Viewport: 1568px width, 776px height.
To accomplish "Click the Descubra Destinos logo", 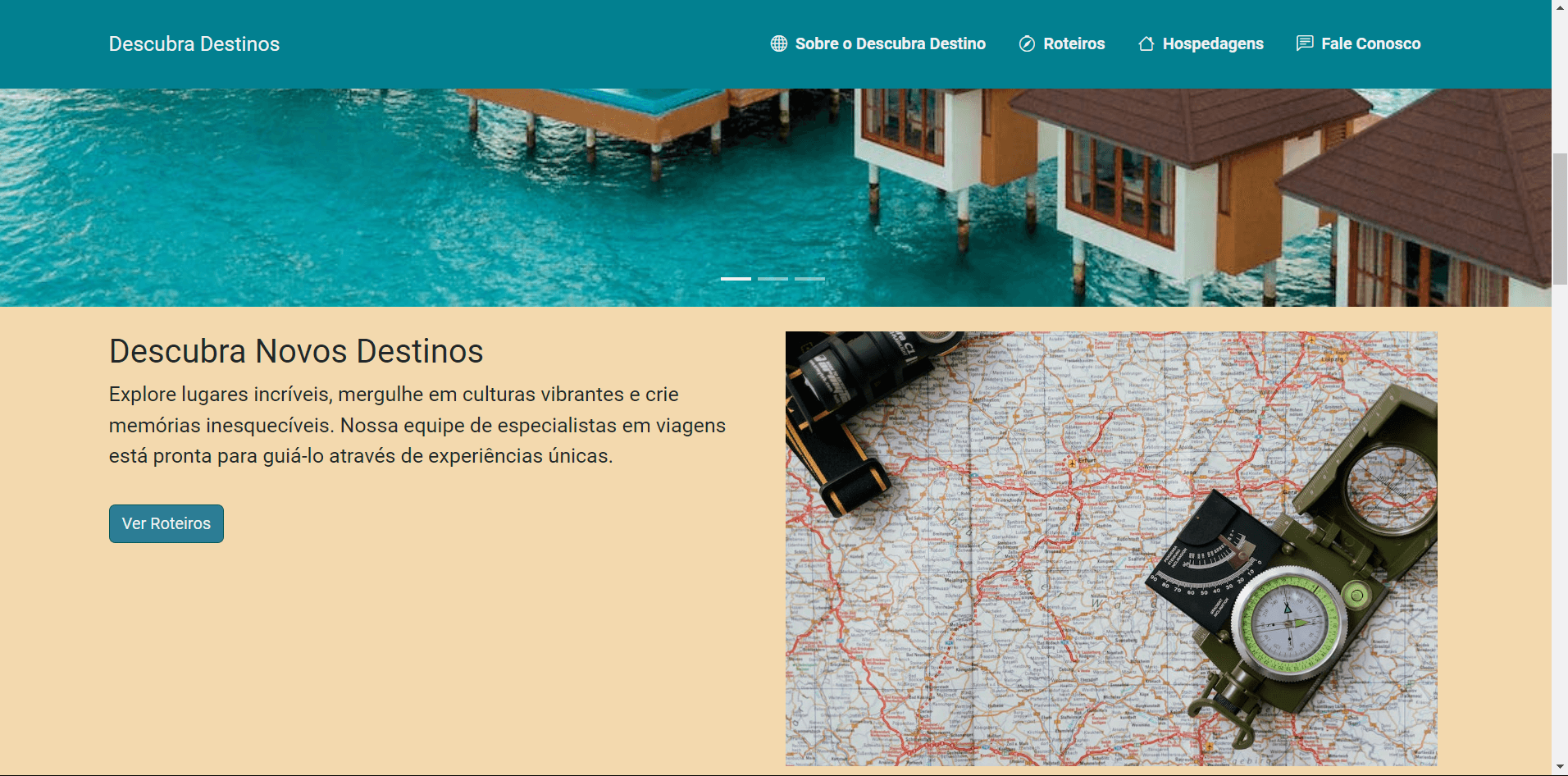I will coord(194,43).
